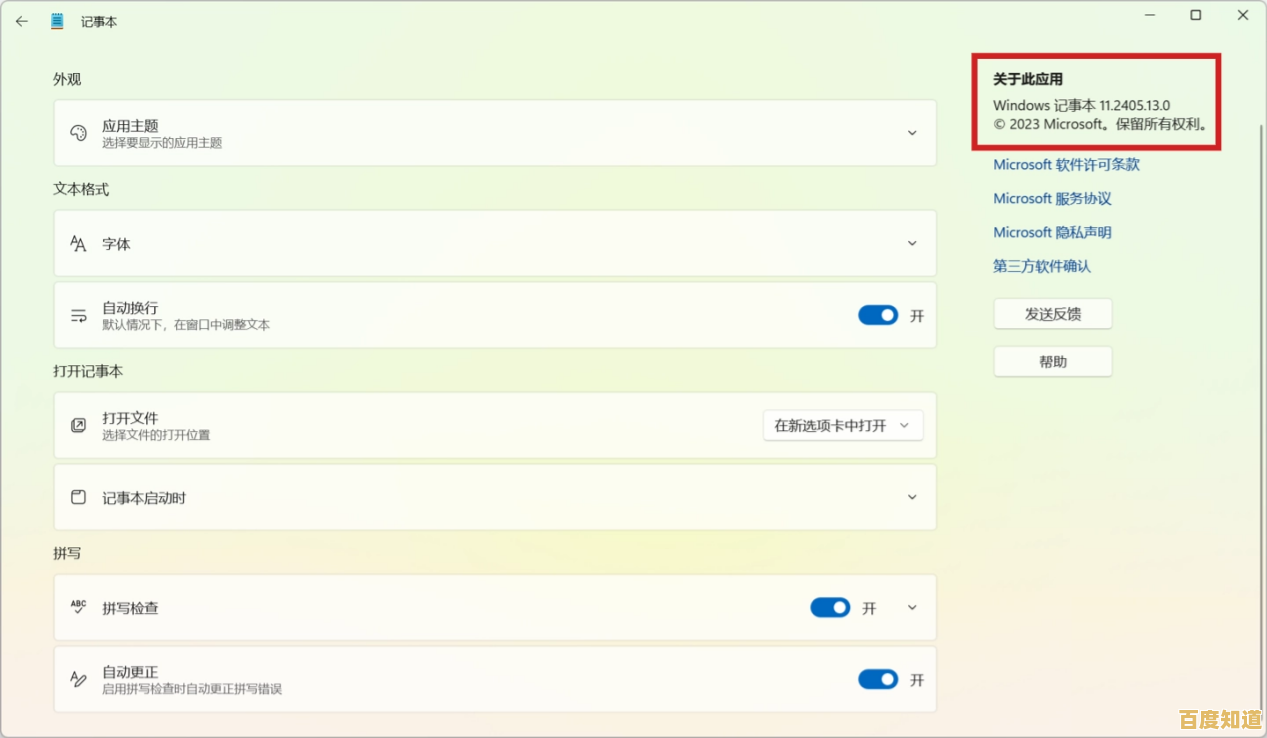Expand the 记事本启动时 section chevron
1267x738 pixels.
coord(912,497)
